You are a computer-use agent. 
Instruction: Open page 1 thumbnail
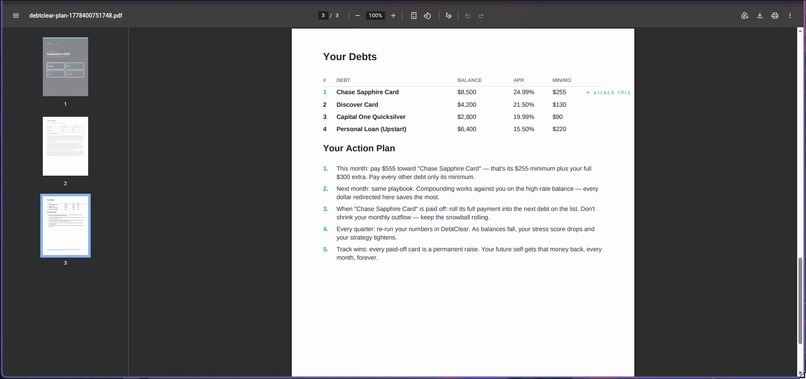(x=65, y=66)
